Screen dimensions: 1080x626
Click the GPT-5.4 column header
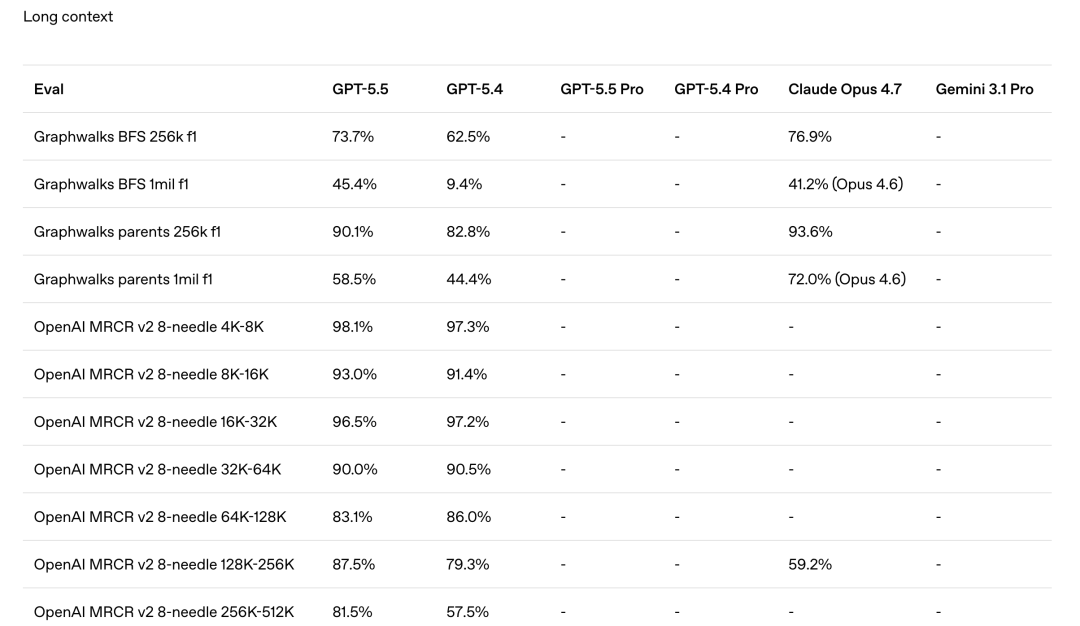point(474,89)
